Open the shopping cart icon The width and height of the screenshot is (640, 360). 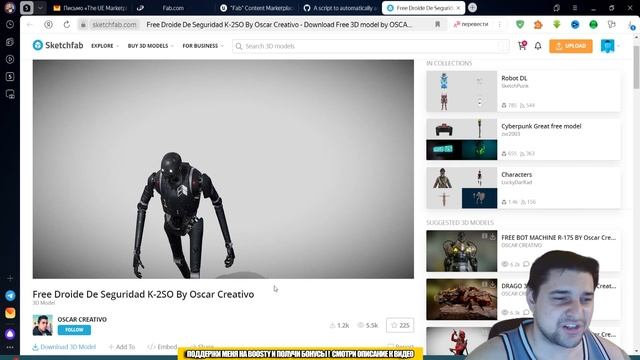[522, 46]
